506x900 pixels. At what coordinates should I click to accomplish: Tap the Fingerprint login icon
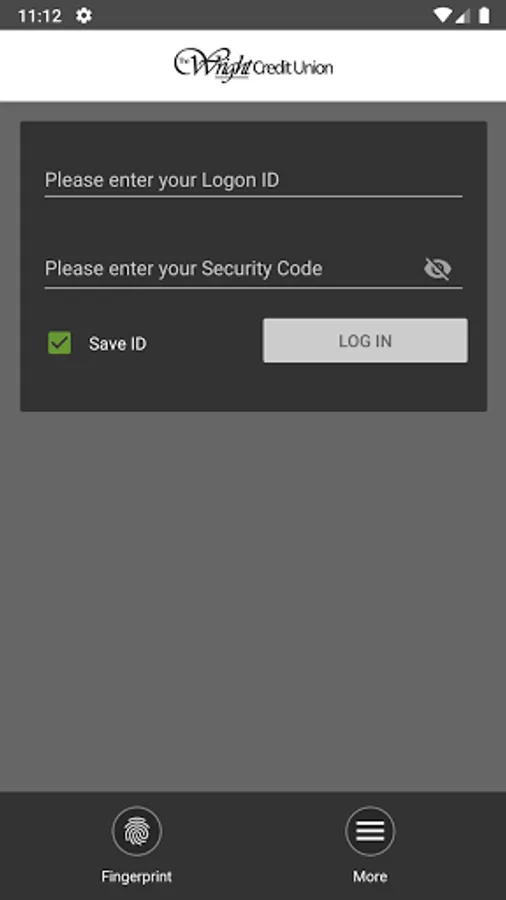(x=137, y=831)
